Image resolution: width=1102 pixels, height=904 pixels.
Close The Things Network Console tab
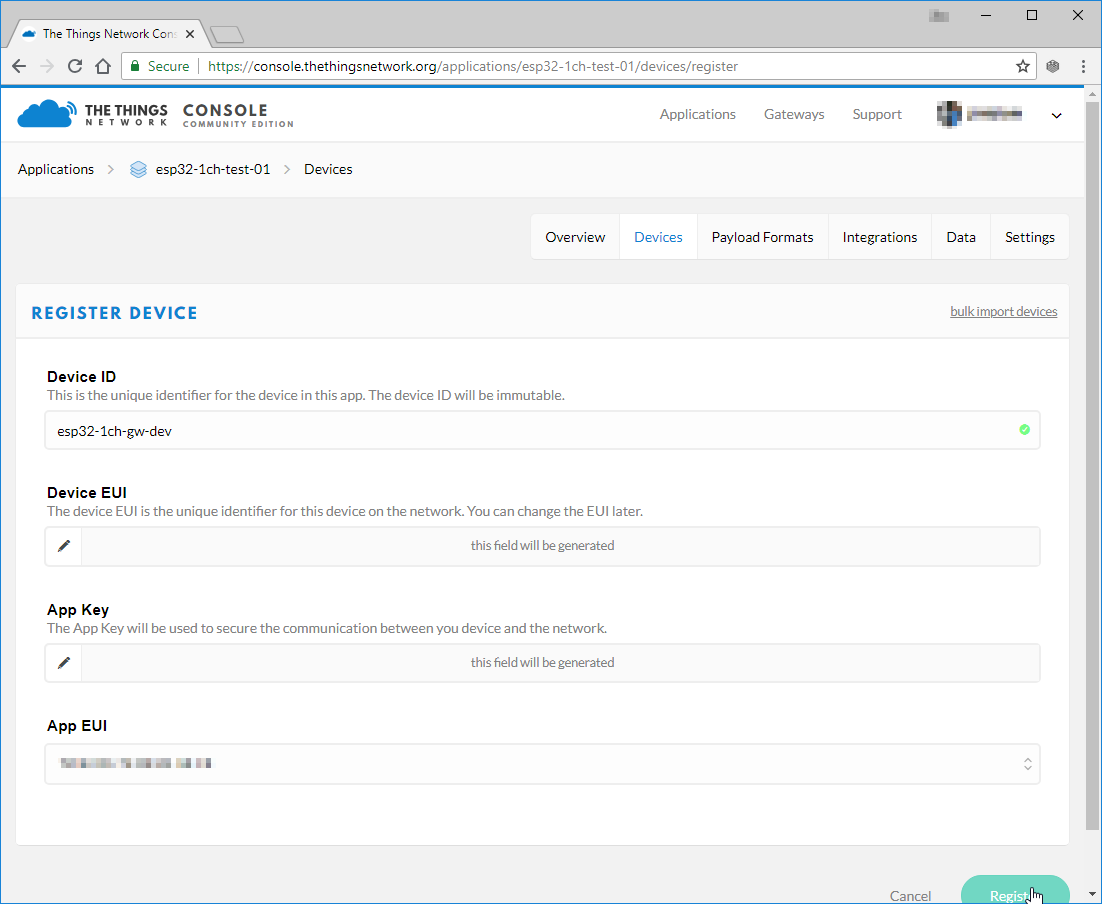(x=190, y=34)
